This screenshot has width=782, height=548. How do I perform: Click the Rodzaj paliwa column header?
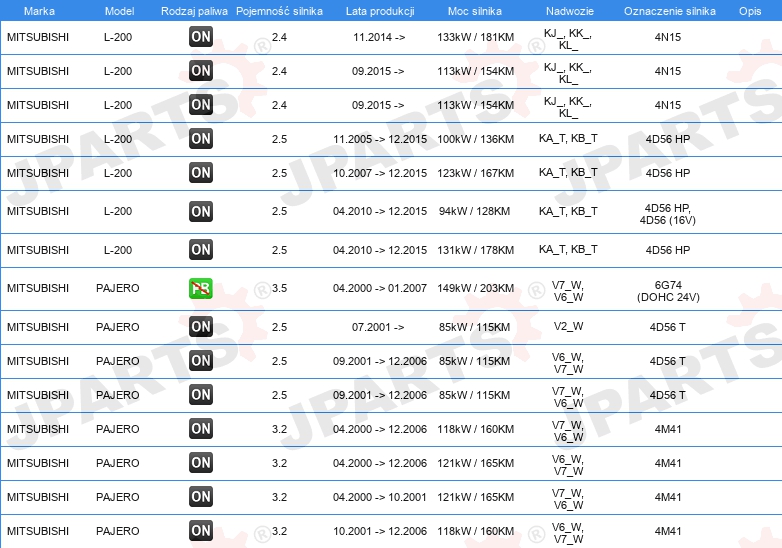(194, 11)
